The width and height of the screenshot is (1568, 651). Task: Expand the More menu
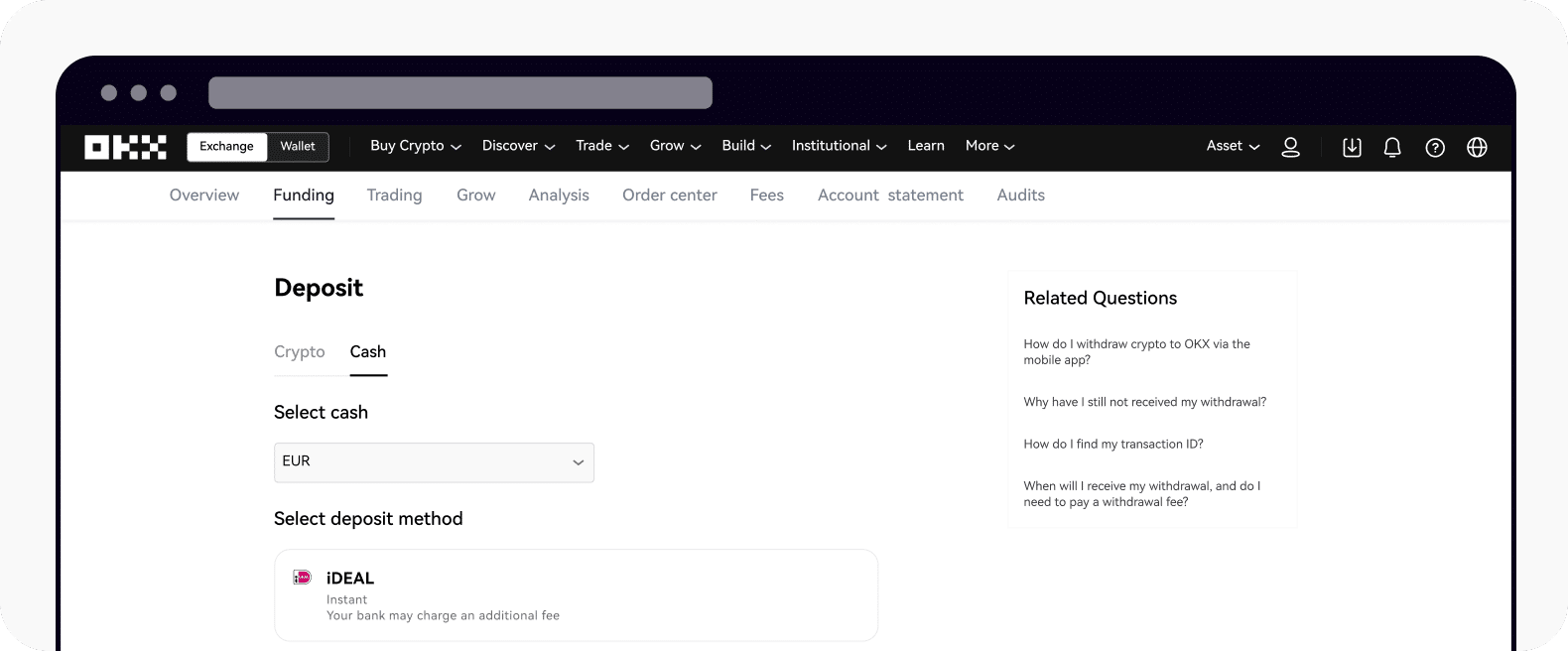point(990,146)
